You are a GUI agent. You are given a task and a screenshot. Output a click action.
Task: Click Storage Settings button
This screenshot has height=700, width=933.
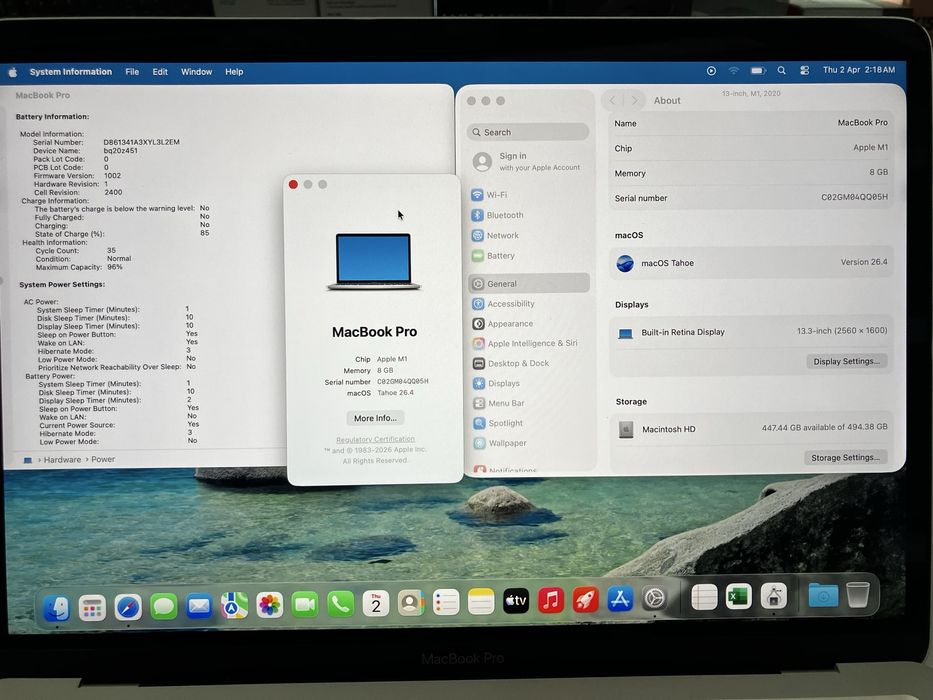coord(845,457)
